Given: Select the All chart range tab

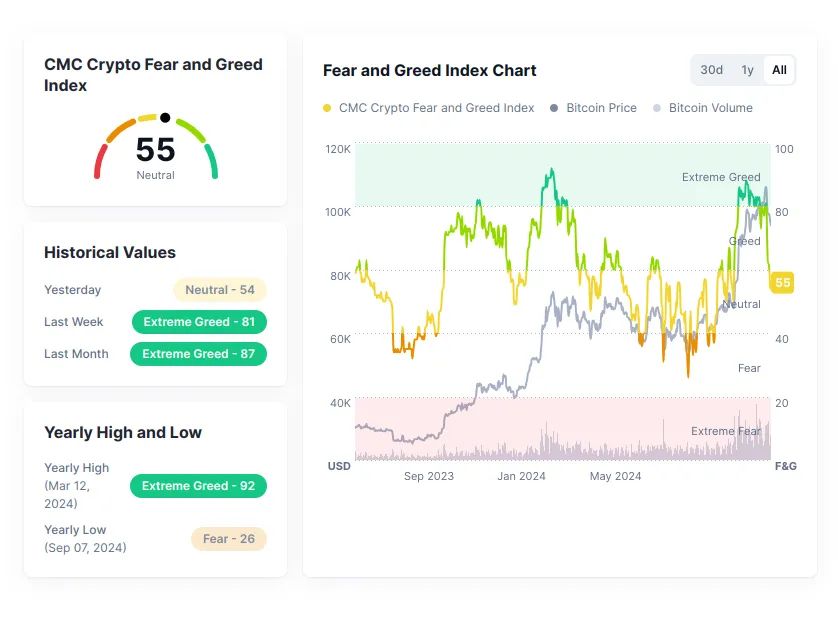Looking at the screenshot, I should click(779, 70).
